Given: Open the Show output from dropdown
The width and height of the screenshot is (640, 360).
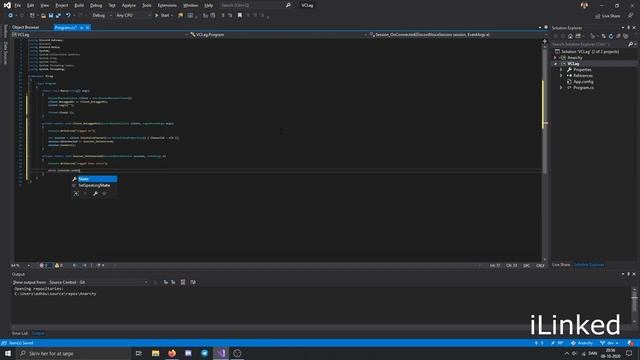Looking at the screenshot, I should [x=98, y=282].
